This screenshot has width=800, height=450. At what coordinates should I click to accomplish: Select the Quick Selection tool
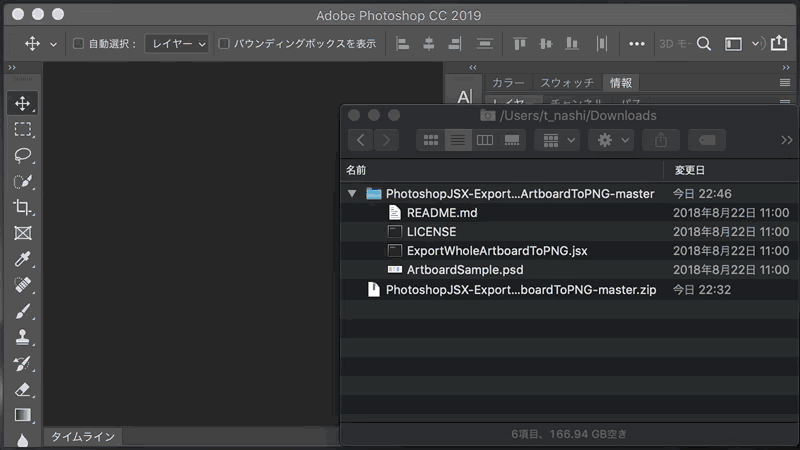(x=22, y=181)
